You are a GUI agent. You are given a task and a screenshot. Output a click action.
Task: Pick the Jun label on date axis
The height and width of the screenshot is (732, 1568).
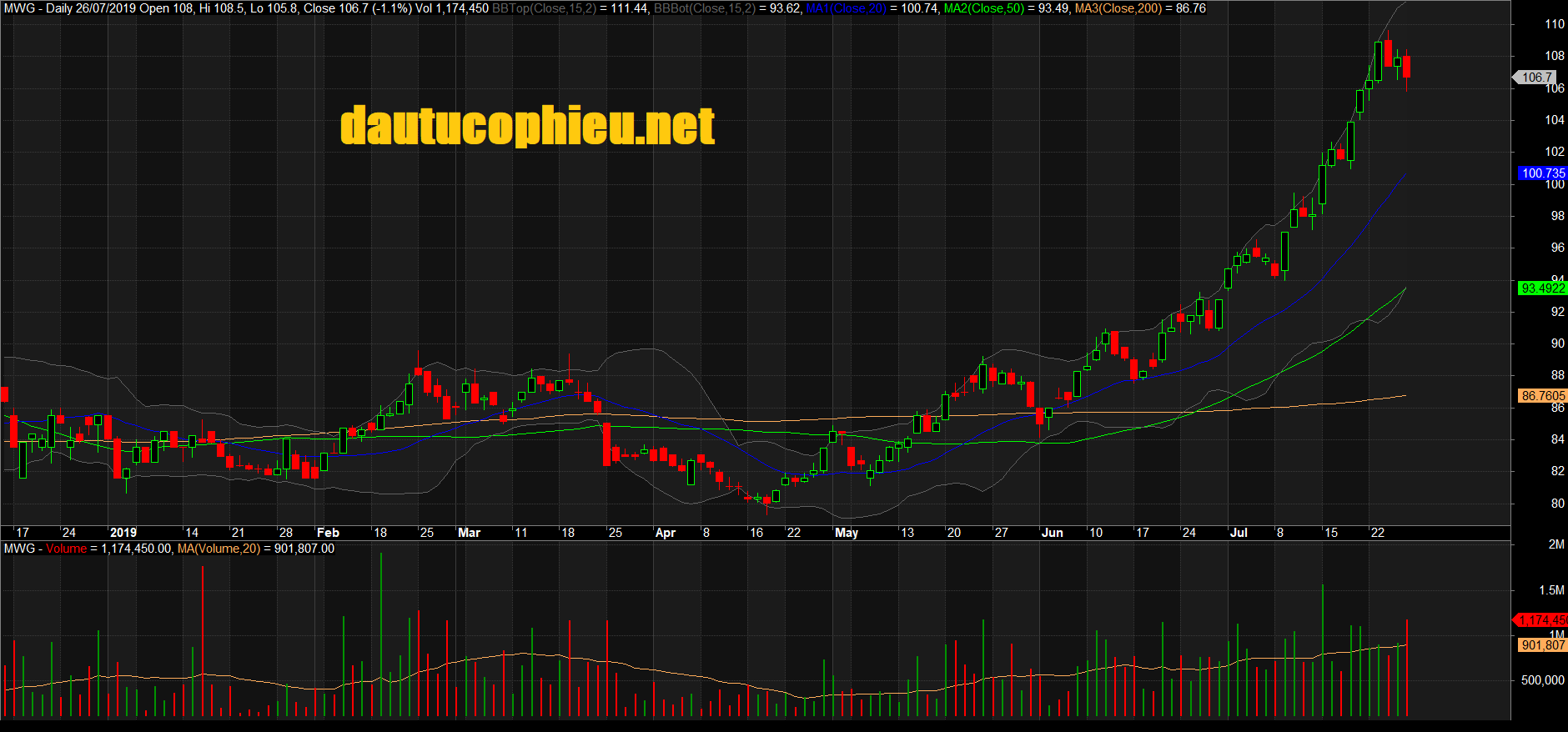coord(1052,533)
